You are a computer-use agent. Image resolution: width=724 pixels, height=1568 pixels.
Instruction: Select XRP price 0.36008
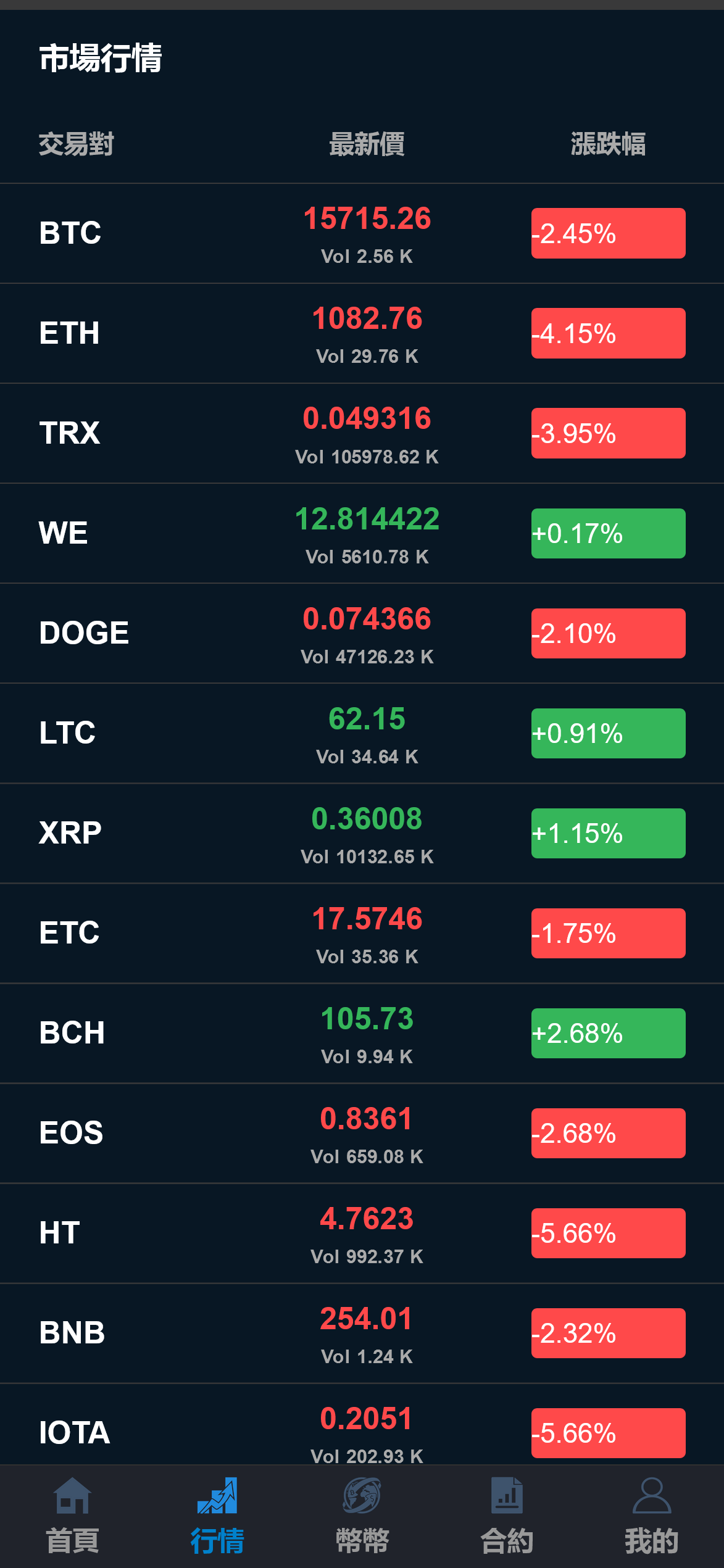367,819
